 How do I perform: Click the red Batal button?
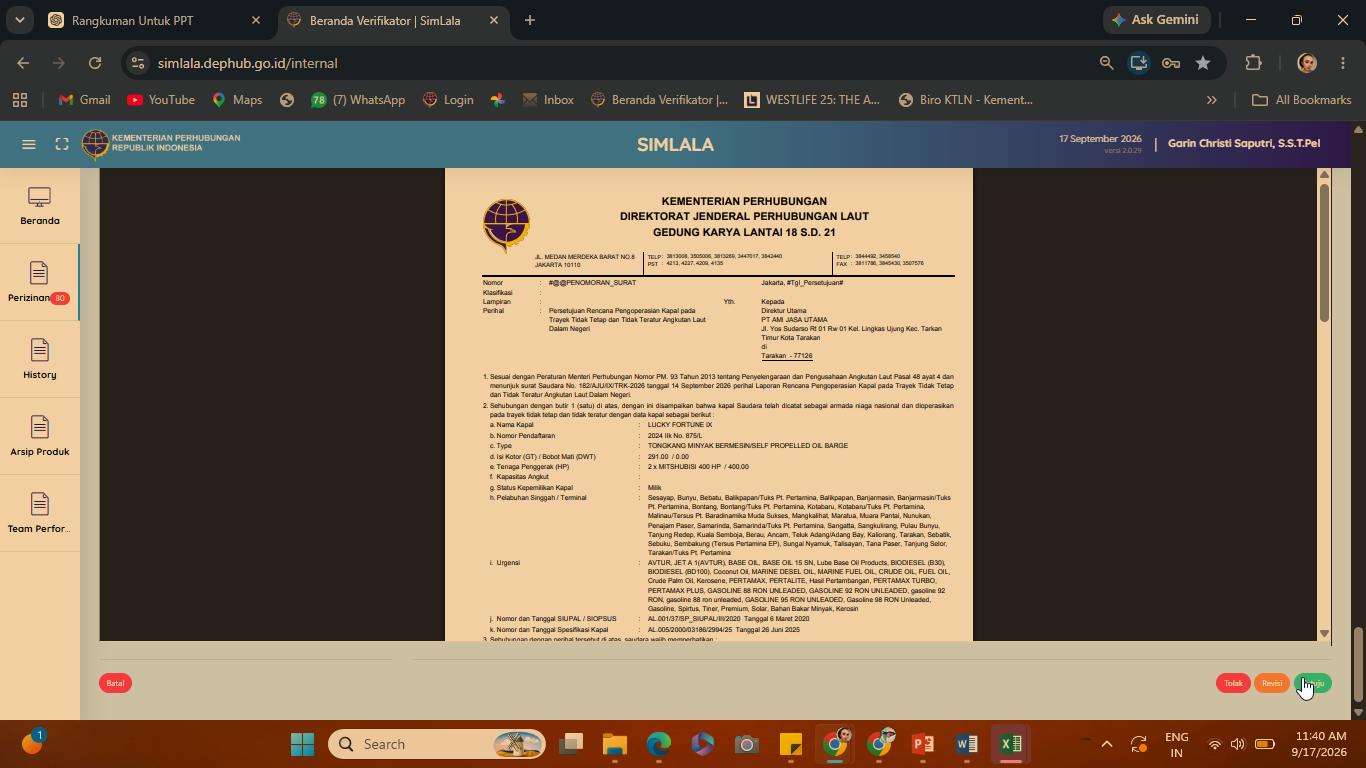[x=115, y=683]
